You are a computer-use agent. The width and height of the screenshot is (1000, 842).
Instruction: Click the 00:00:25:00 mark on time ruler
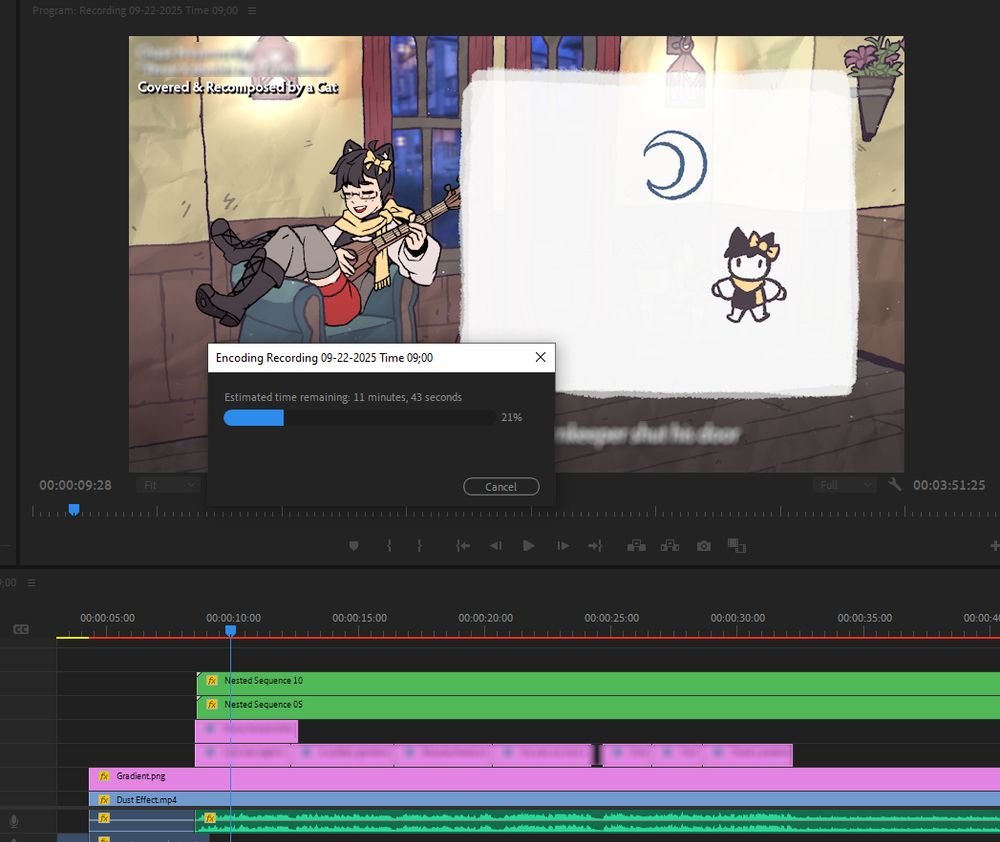click(x=612, y=618)
